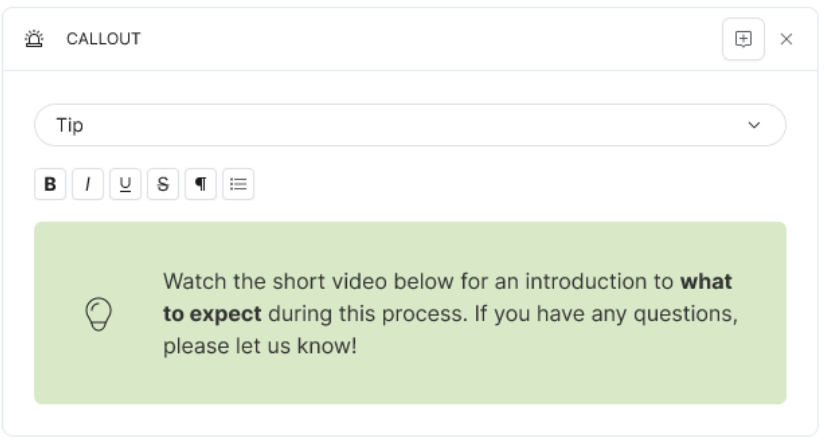The height and width of the screenshot is (444, 824).
Task: Place cursor in the callout text area
Action: coord(450,314)
